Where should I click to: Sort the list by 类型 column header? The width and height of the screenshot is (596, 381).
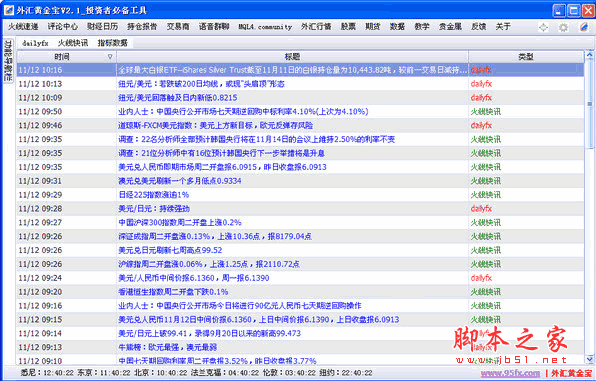pyautogui.click(x=526, y=57)
